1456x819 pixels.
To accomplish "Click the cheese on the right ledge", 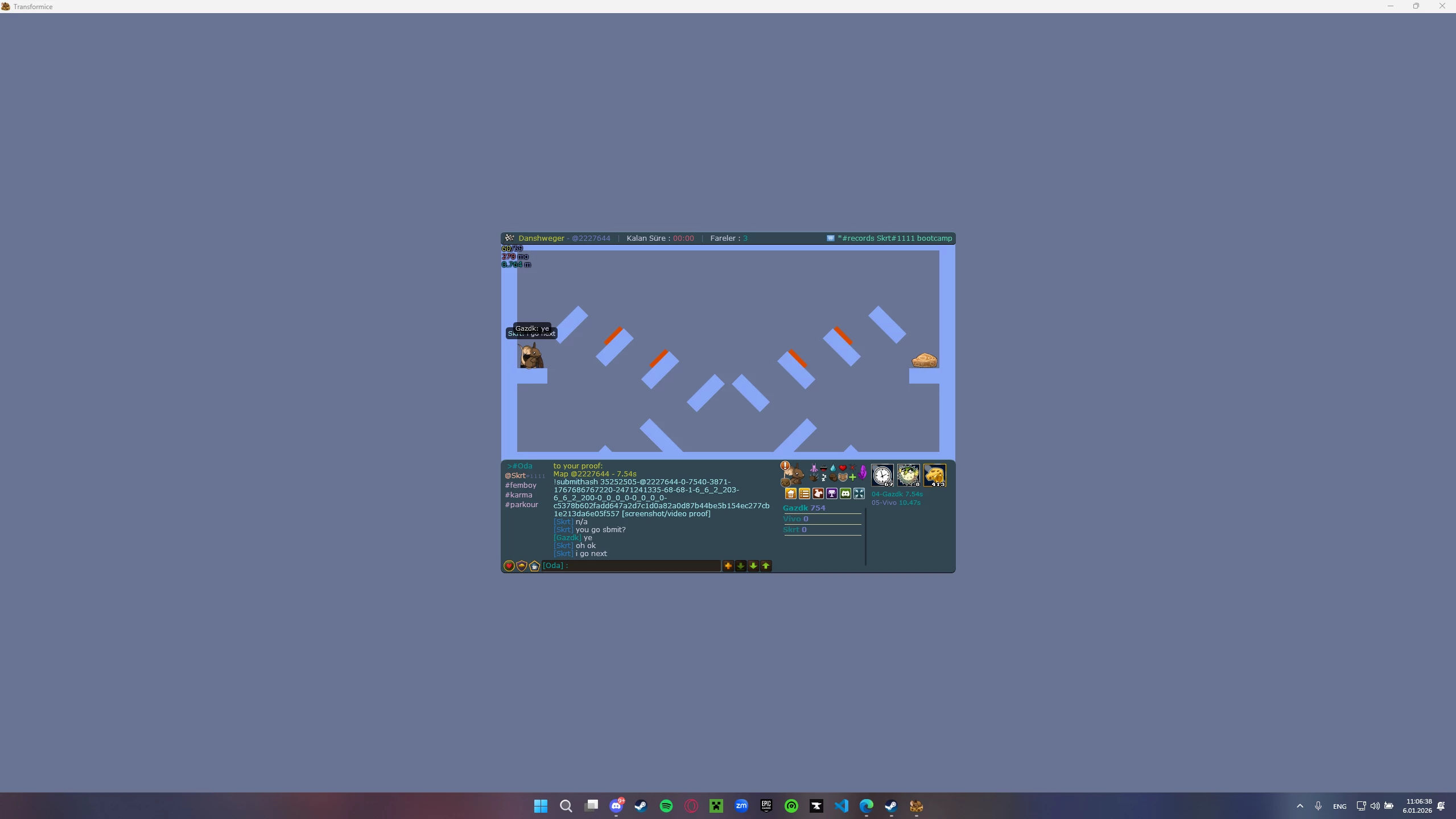I will [x=924, y=360].
